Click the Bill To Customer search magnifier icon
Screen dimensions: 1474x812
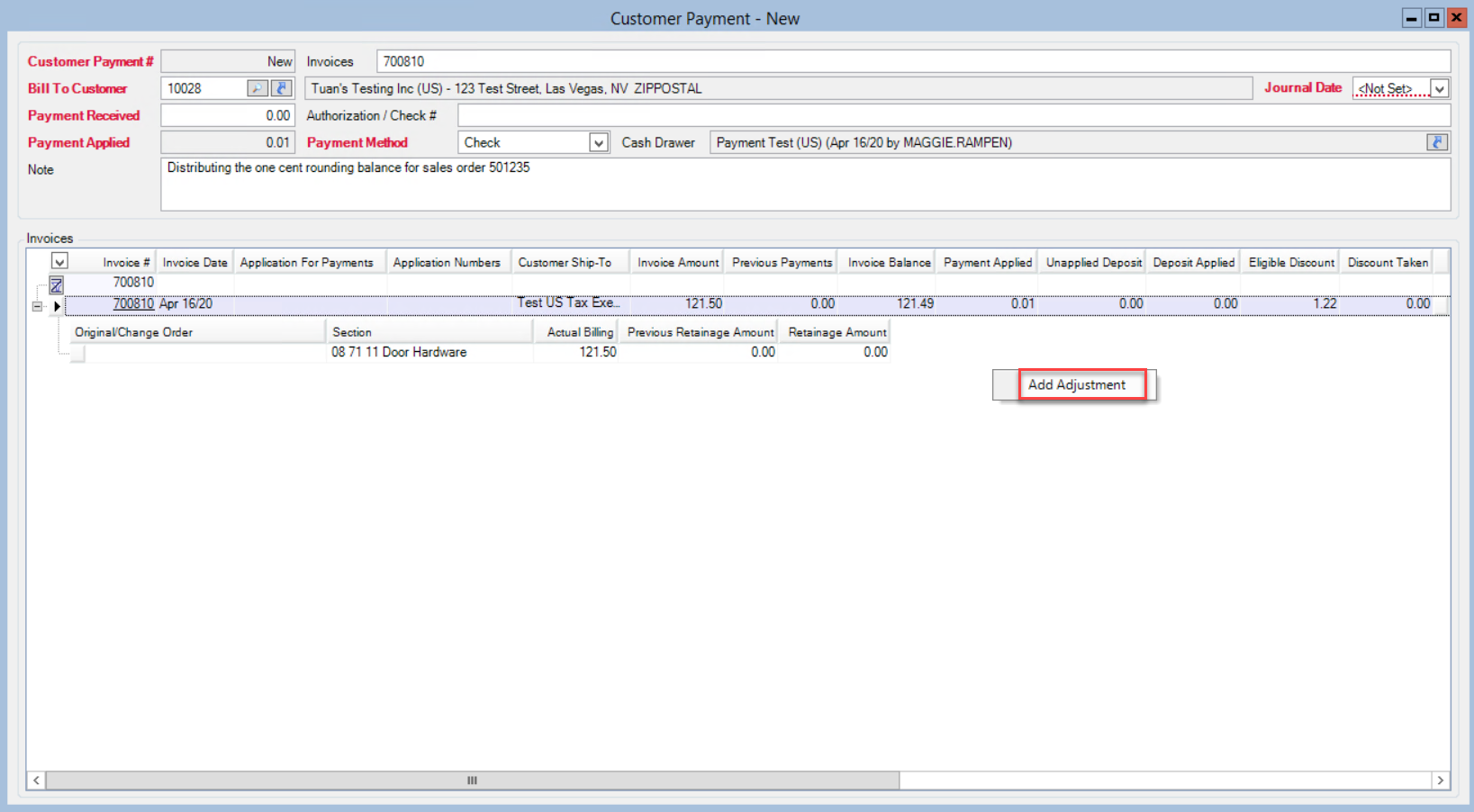tap(258, 88)
